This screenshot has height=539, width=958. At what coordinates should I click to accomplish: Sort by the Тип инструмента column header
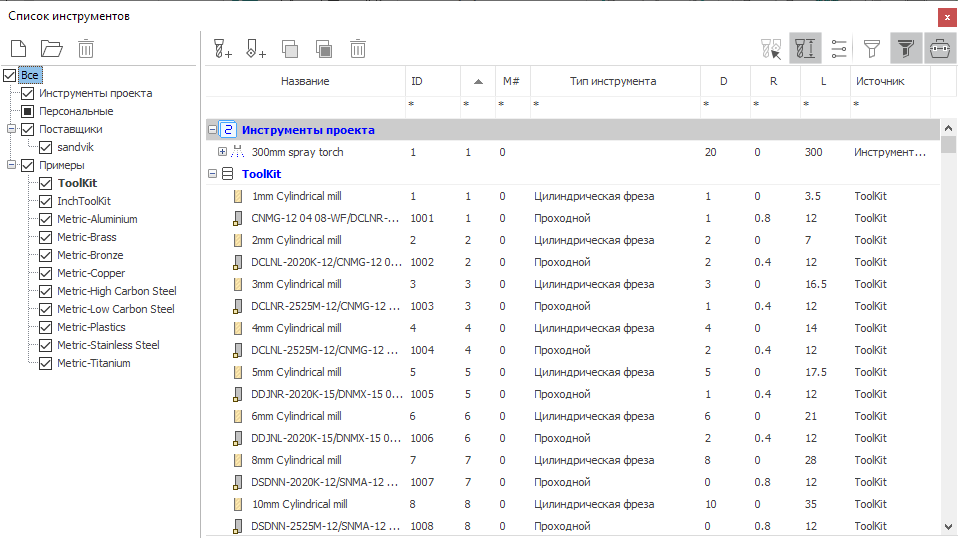613,81
